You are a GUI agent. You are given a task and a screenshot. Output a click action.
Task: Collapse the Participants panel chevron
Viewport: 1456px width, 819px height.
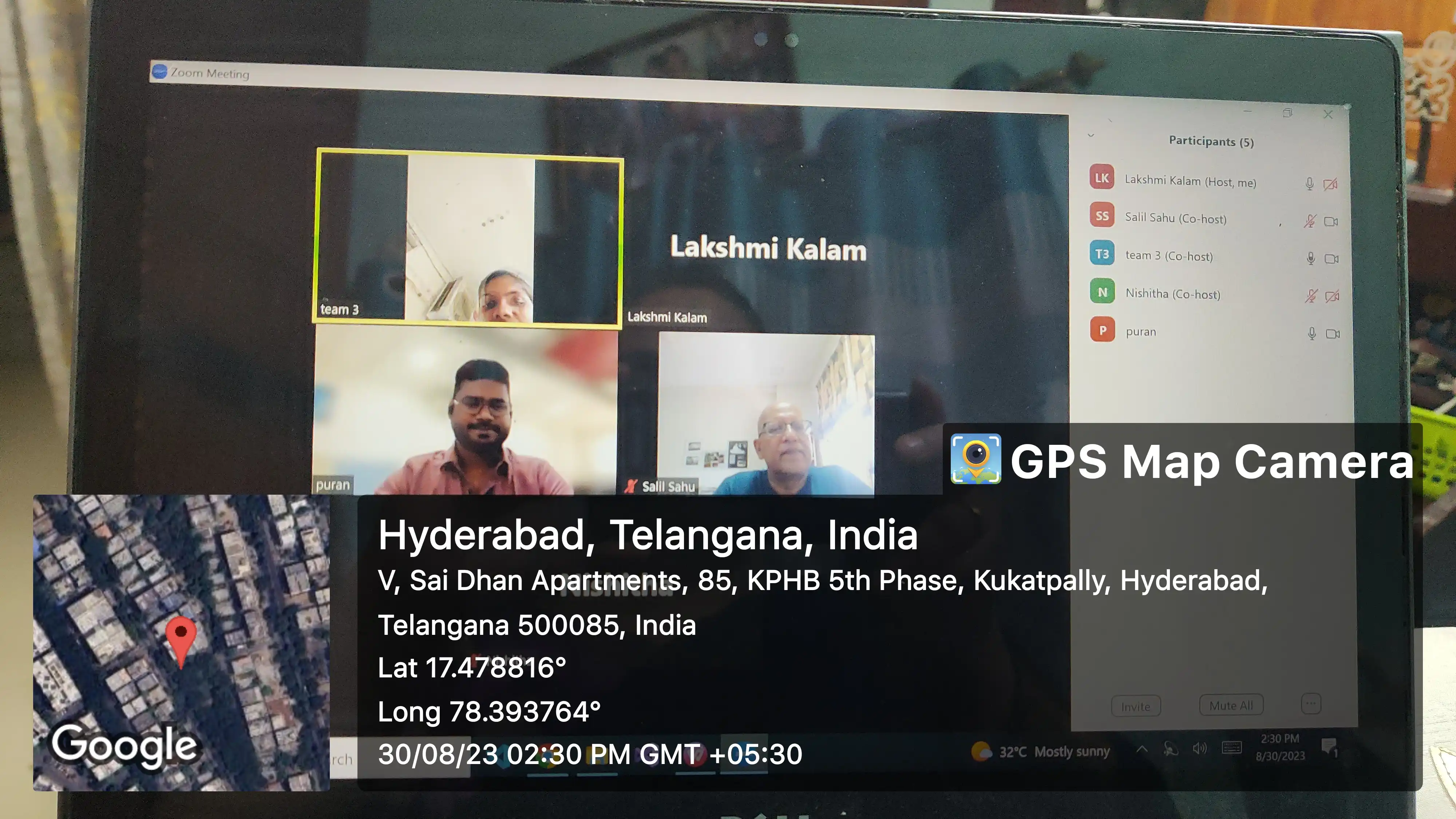pos(1091,135)
